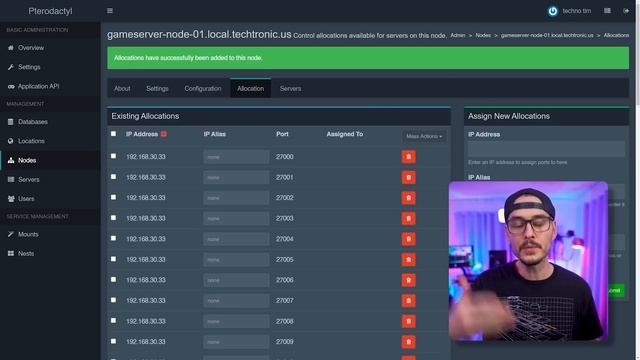This screenshot has height=360, width=640.
Task: Click the Servers icon in sidebar
Action: [11, 180]
